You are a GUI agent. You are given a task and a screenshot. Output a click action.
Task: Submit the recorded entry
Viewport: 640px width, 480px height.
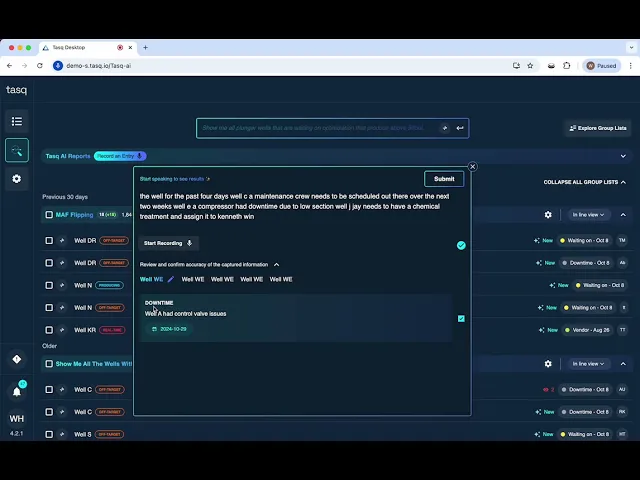(x=444, y=179)
